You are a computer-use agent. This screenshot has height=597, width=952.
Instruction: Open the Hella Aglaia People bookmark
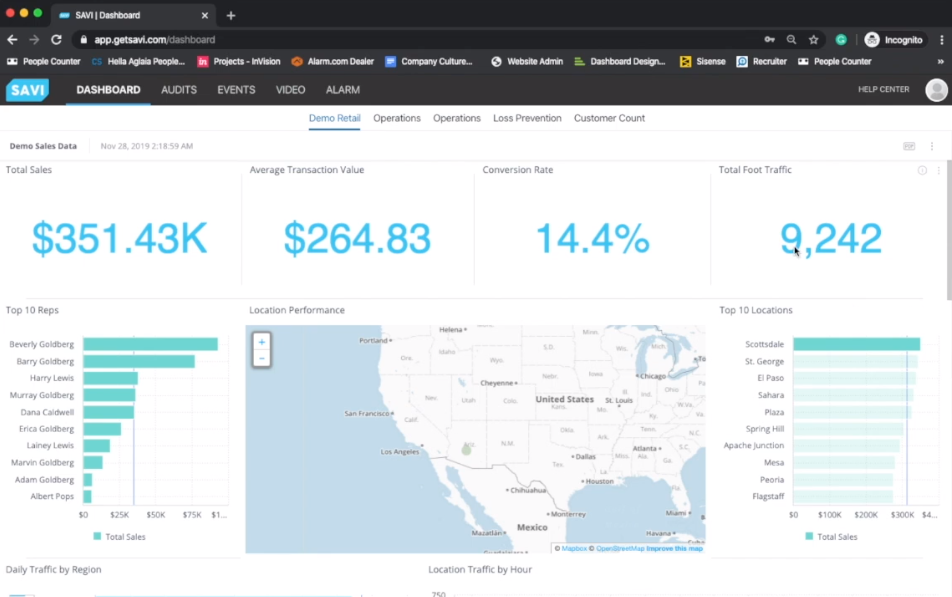[x=138, y=61]
